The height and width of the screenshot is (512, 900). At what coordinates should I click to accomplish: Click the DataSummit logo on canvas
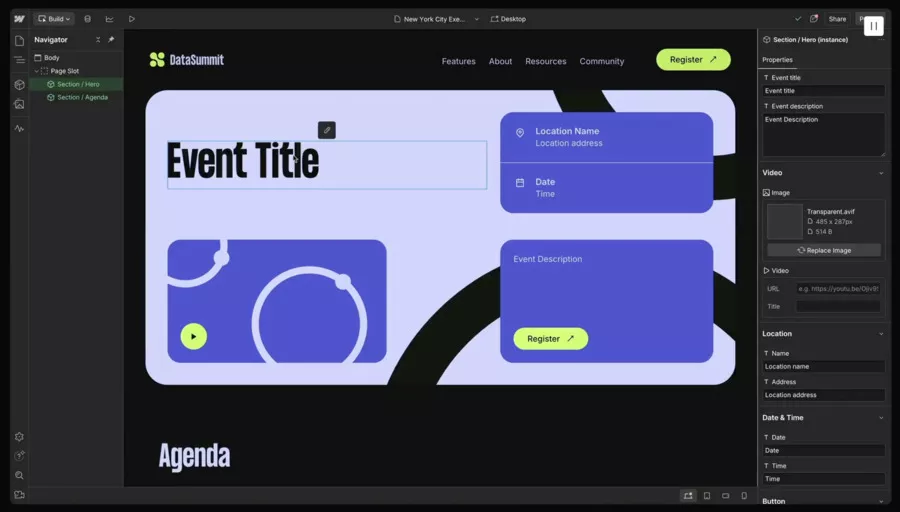tap(187, 60)
